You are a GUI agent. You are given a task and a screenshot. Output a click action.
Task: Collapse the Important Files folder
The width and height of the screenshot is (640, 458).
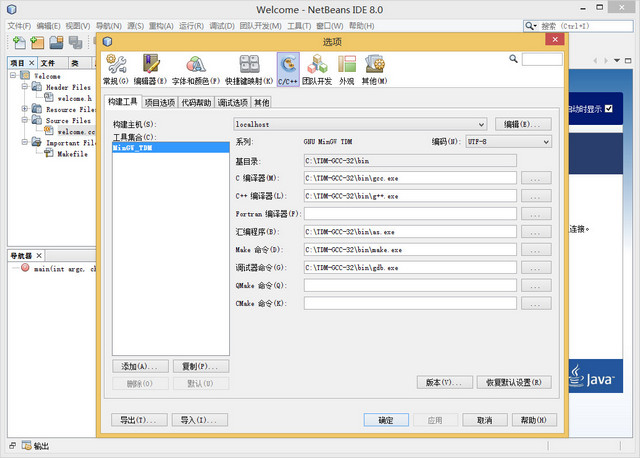coord(24,142)
